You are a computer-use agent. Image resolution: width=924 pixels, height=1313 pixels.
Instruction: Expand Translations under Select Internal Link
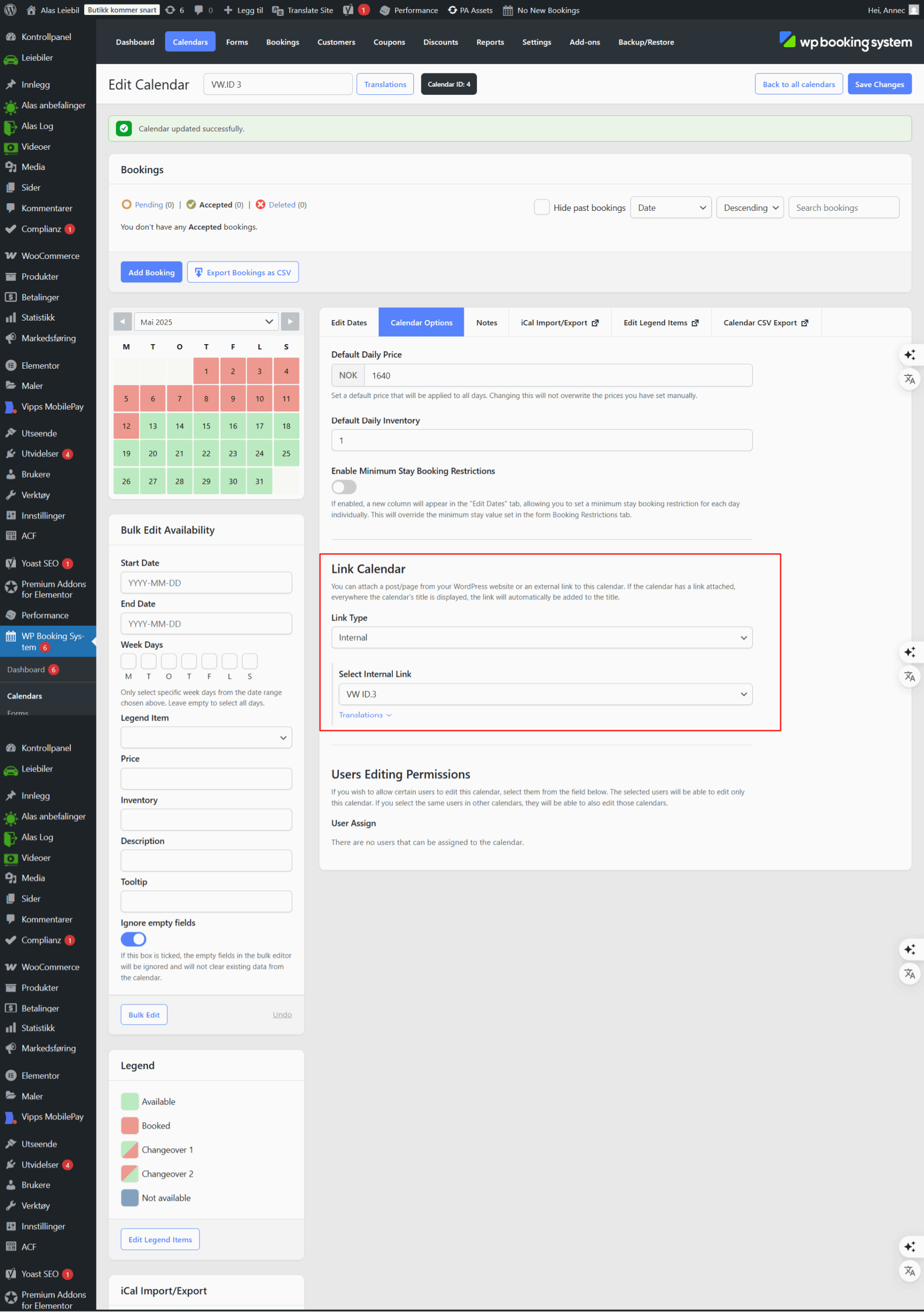click(365, 715)
